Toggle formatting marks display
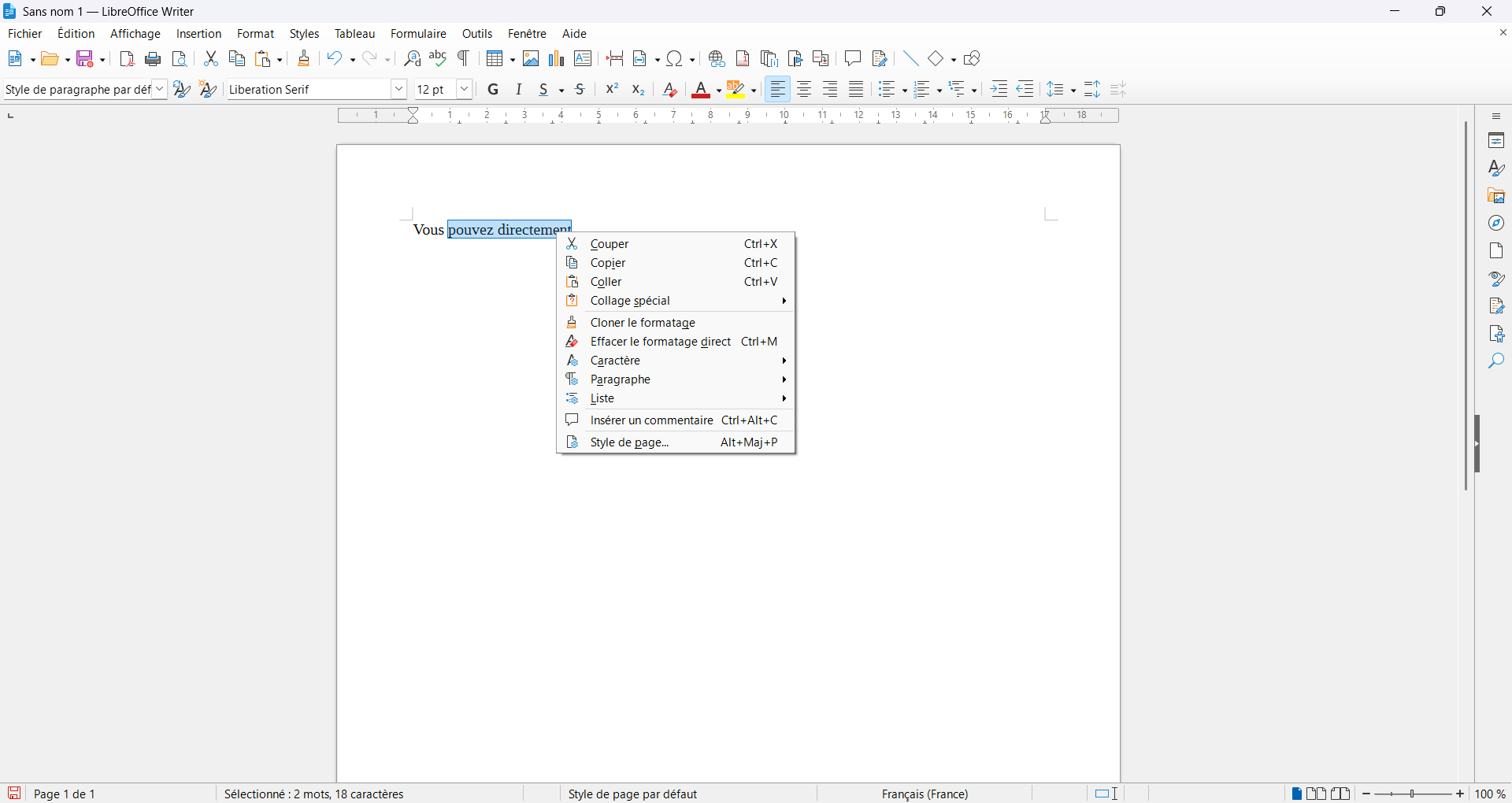 pyautogui.click(x=465, y=59)
